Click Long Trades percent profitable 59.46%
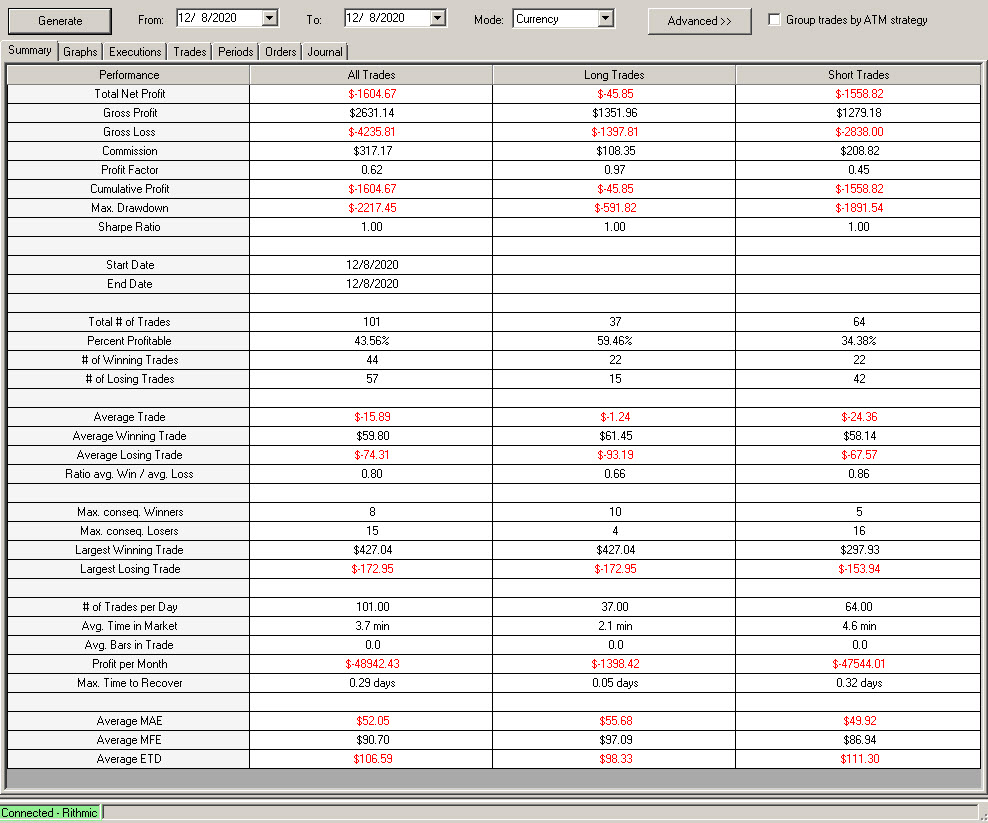Screen dimensions: 988x823 tap(615, 341)
